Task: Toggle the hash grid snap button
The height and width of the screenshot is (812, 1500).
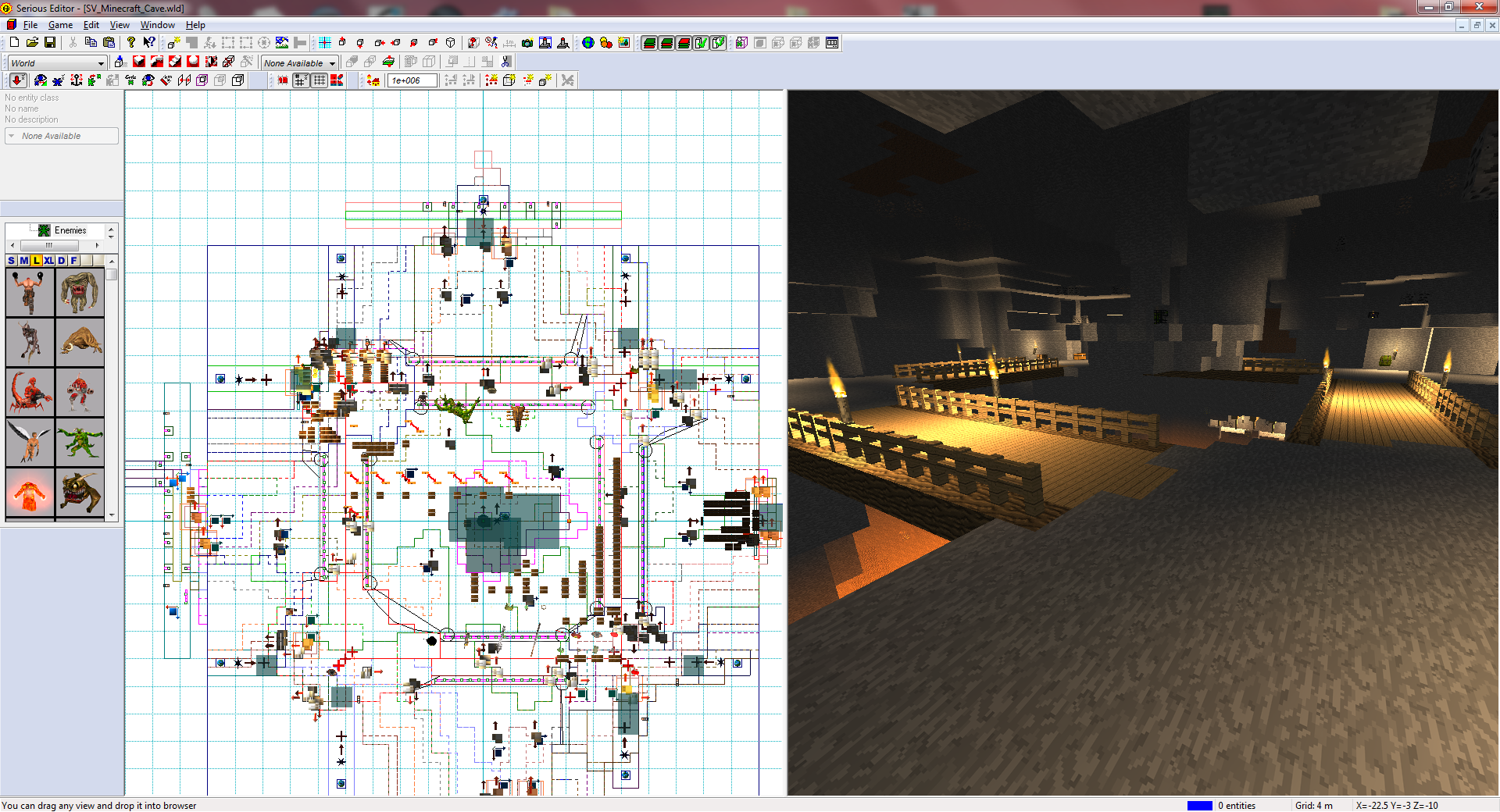Action: coord(301,80)
